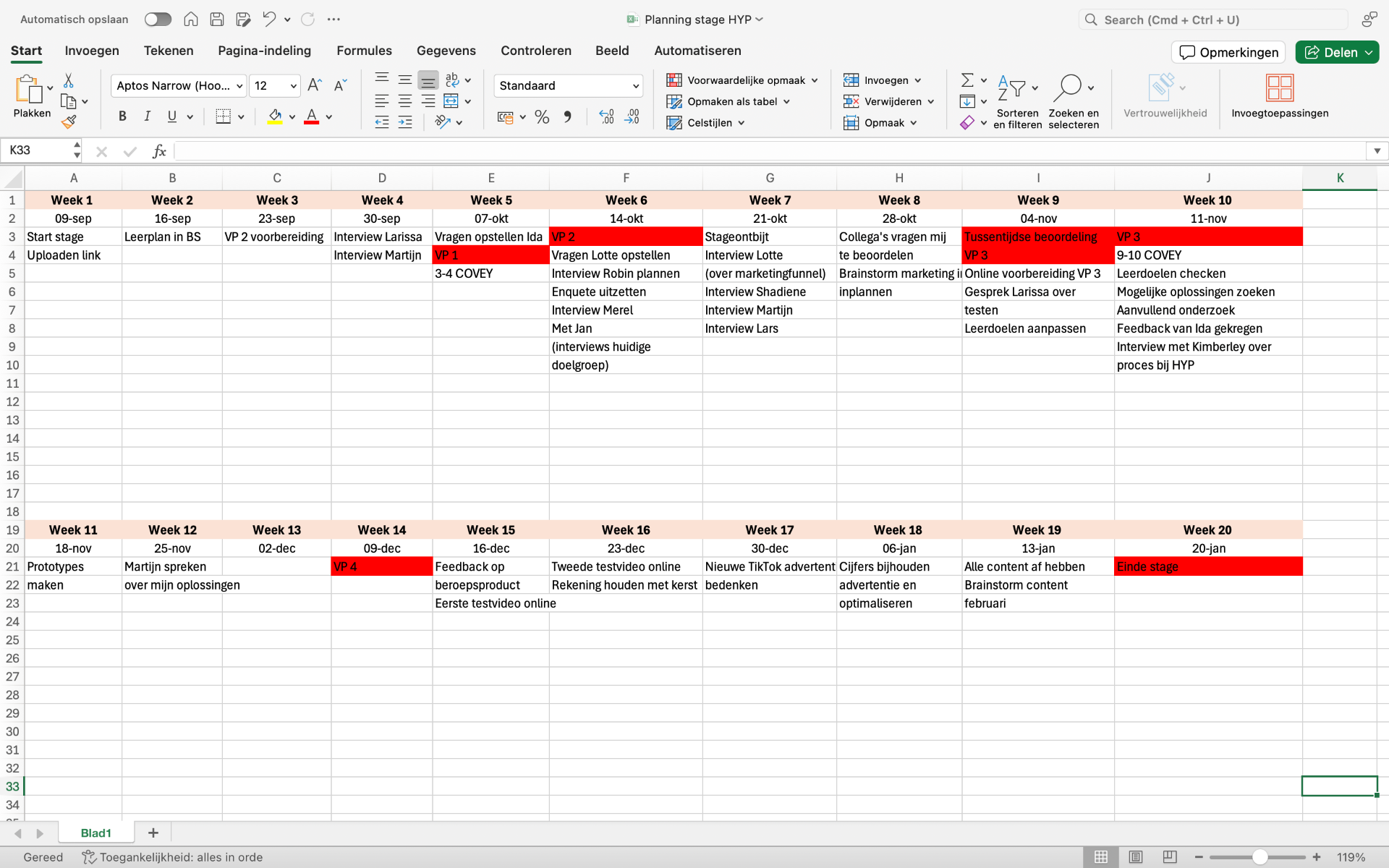
Task: Open the Formules ribbon tab
Action: point(364,51)
